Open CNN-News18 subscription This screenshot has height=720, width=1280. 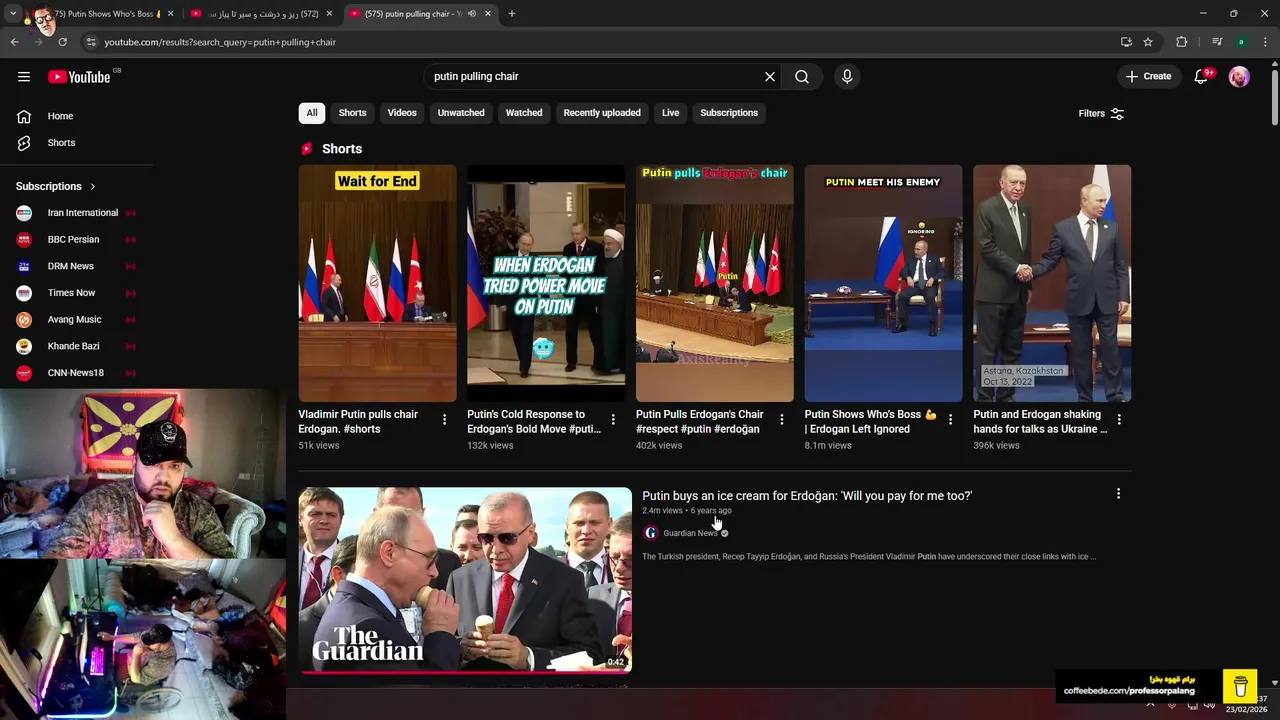(76, 373)
